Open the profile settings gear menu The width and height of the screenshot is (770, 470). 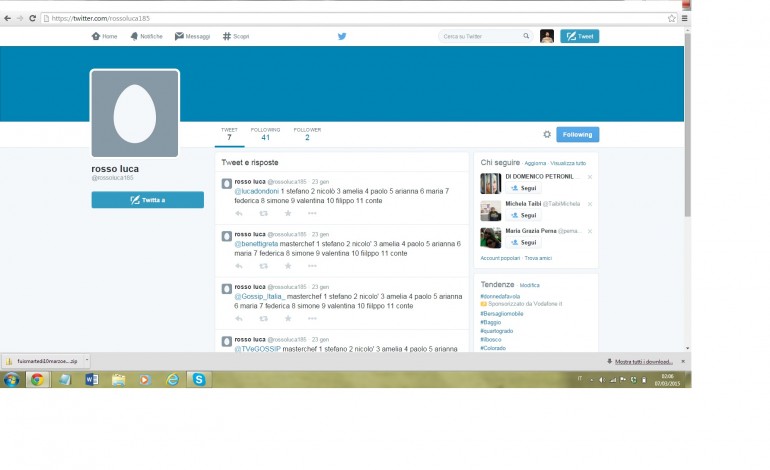pyautogui.click(x=547, y=134)
